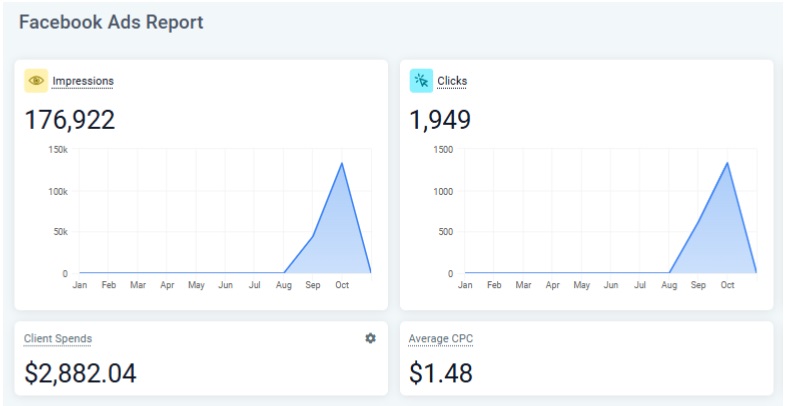Screen dimensions: 786x406
Task: Click the Aug label on Clicks chart
Action: [669, 285]
